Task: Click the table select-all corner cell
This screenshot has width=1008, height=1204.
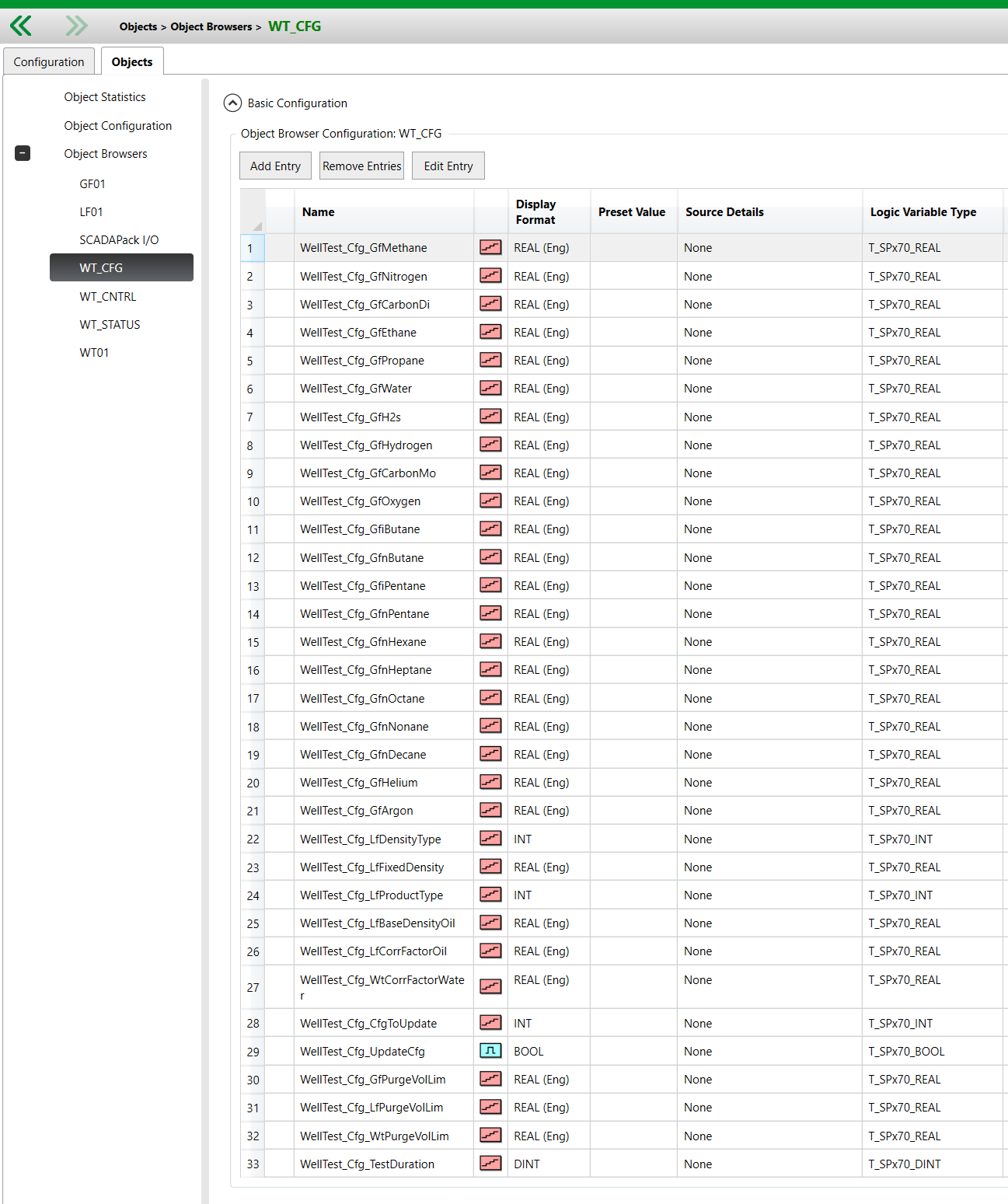Action: click(x=253, y=212)
